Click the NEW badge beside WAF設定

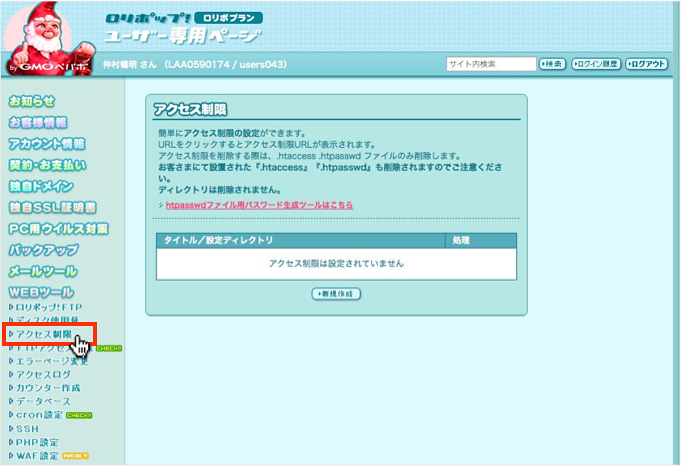[x=76, y=456]
